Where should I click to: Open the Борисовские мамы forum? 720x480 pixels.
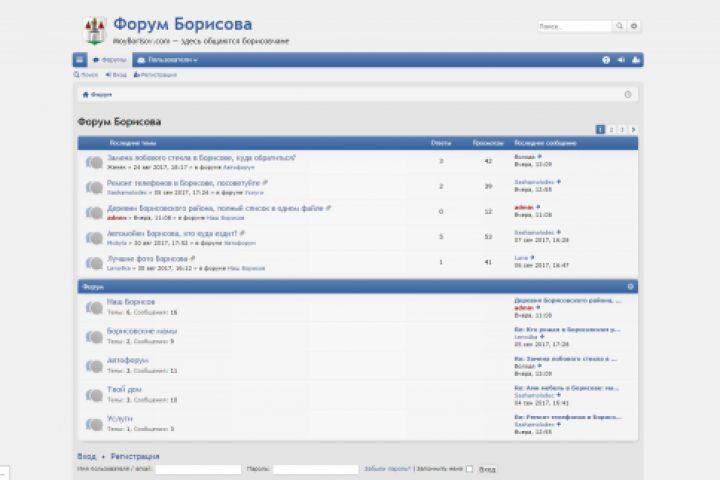pos(142,331)
